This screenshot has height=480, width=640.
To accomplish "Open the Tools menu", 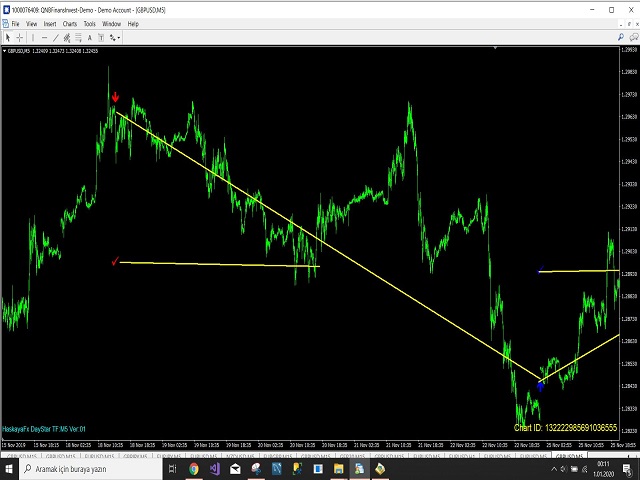I will 89,24.
